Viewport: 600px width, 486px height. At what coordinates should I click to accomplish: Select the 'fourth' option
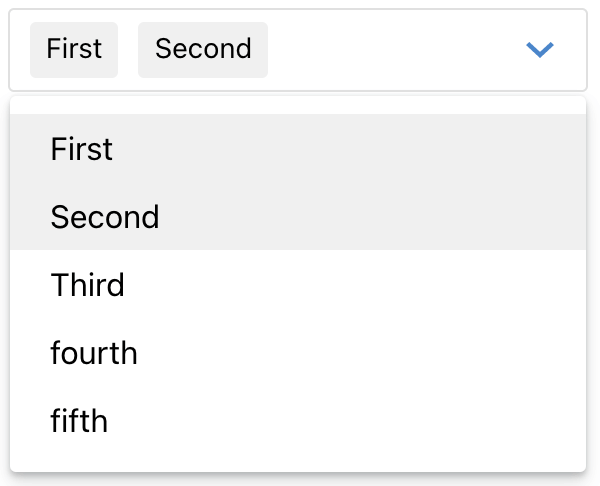coord(94,353)
